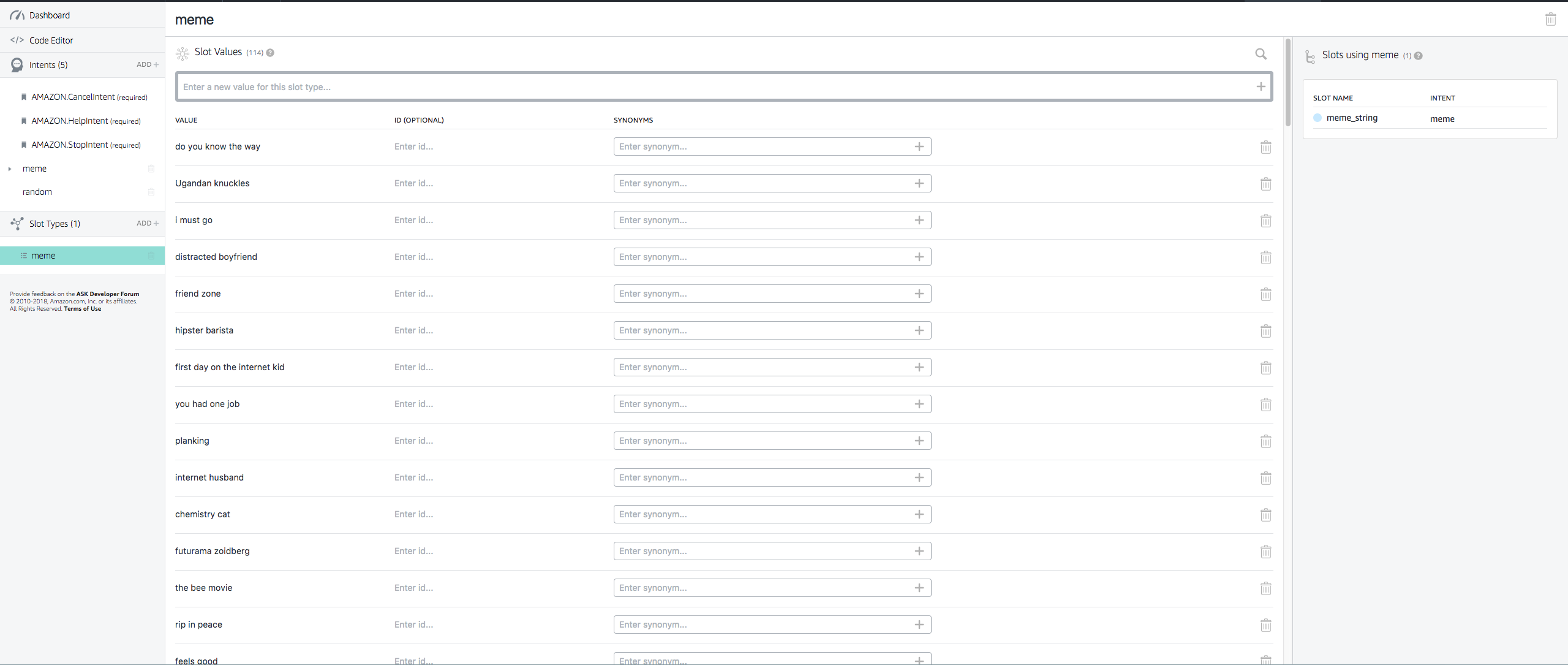Open Dashboard in left sidebar
Viewport: 1568px width, 665px height.
coord(49,15)
